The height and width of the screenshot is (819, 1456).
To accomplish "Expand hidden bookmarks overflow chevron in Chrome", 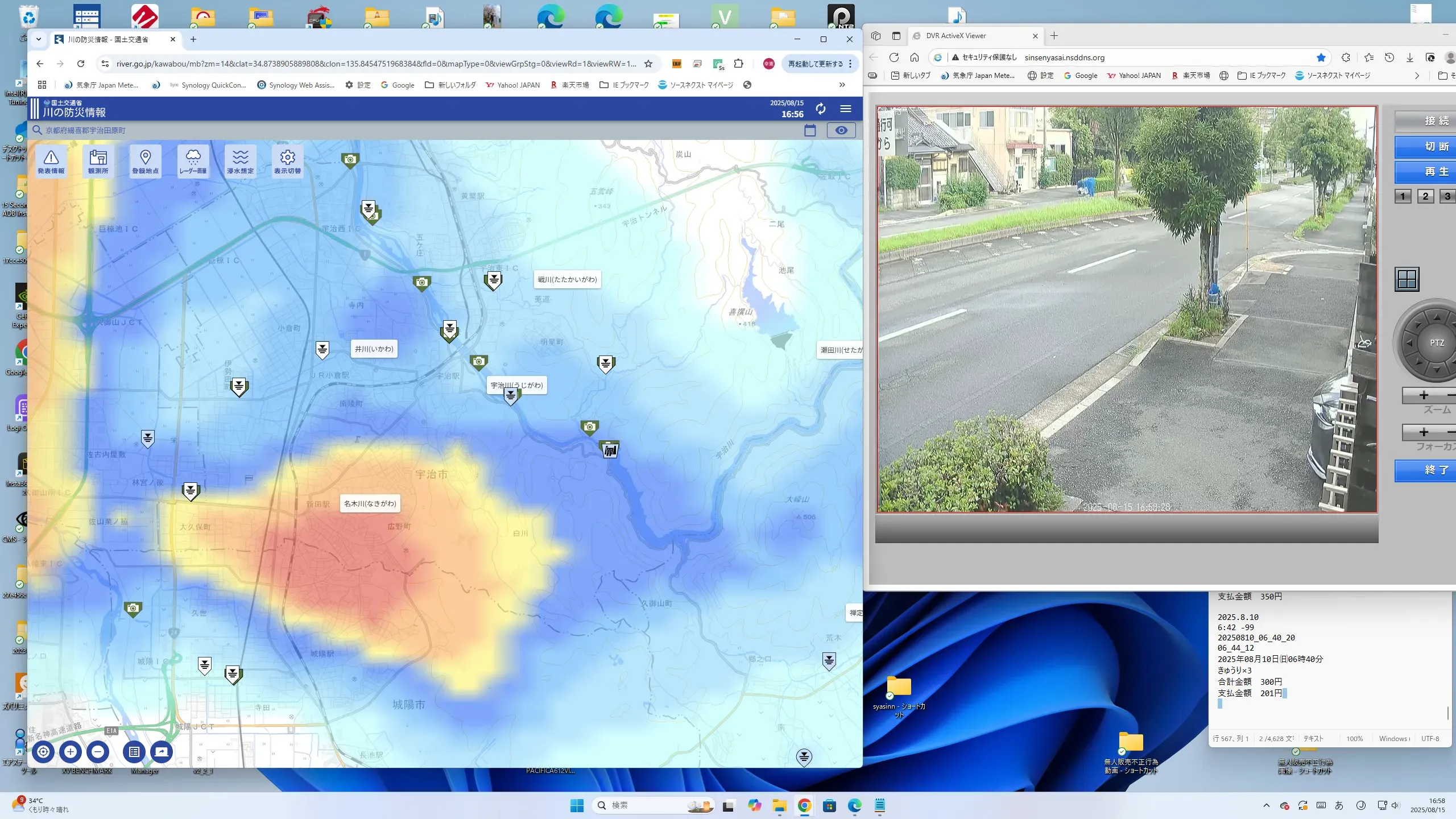I will pos(842,85).
